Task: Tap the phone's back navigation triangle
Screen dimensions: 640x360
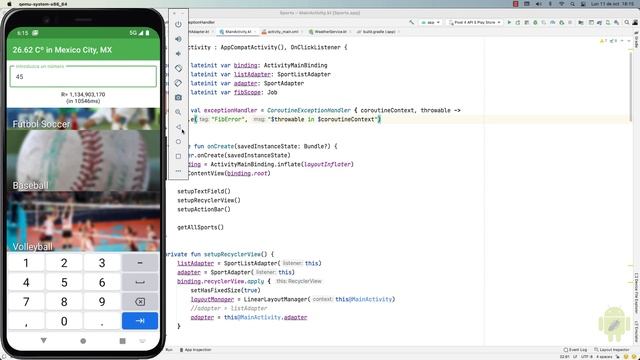Action: click(44, 340)
